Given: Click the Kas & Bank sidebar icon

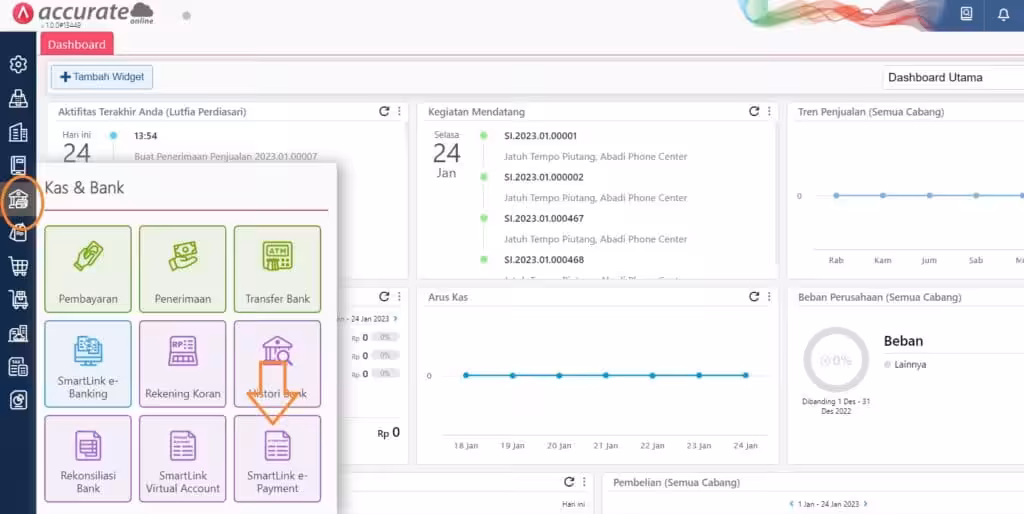Looking at the screenshot, I should click(18, 200).
